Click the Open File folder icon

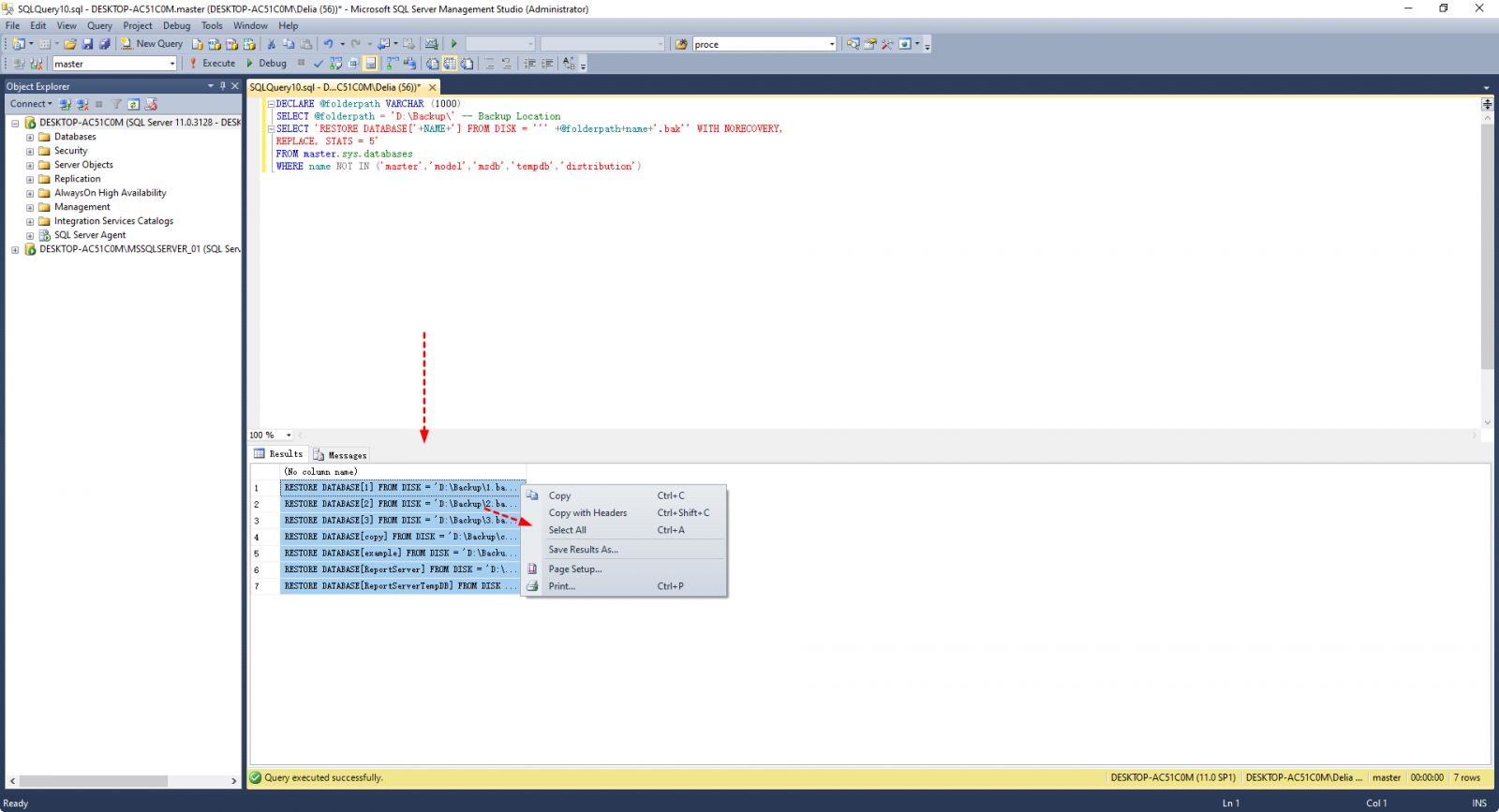[70, 44]
